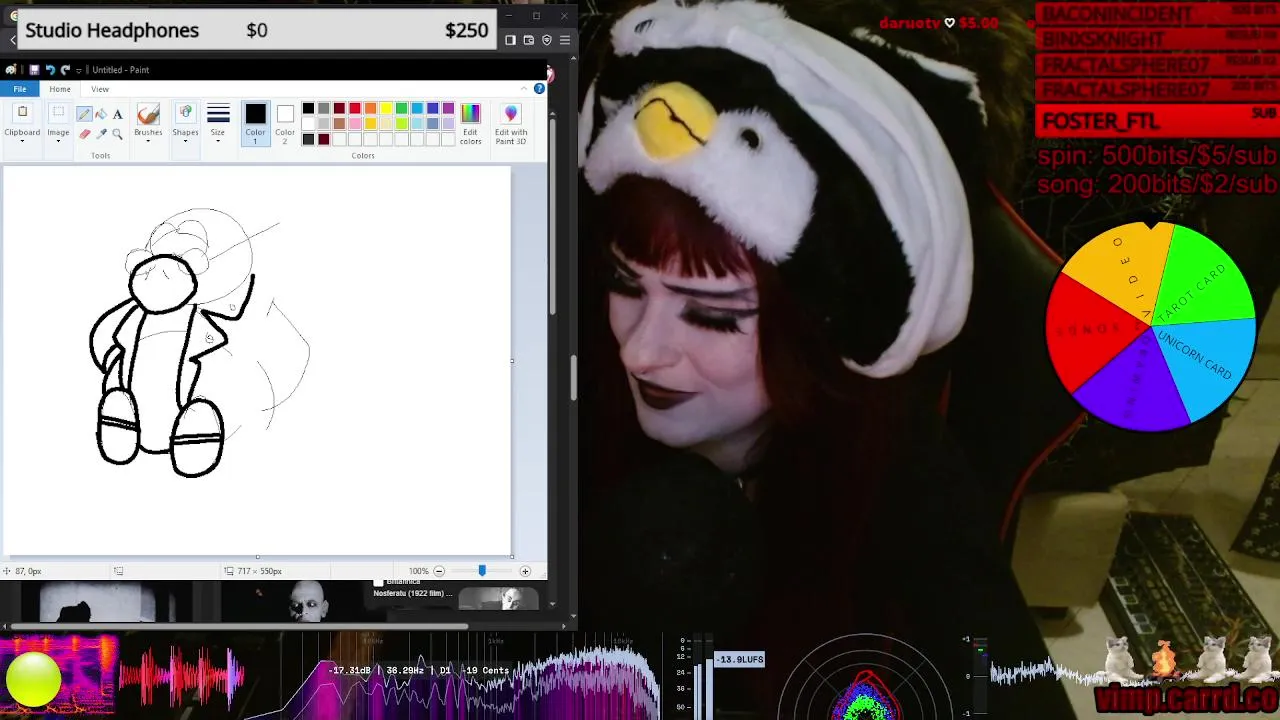Click the $250 goal amount
This screenshot has height=720, width=1280.
[466, 30]
